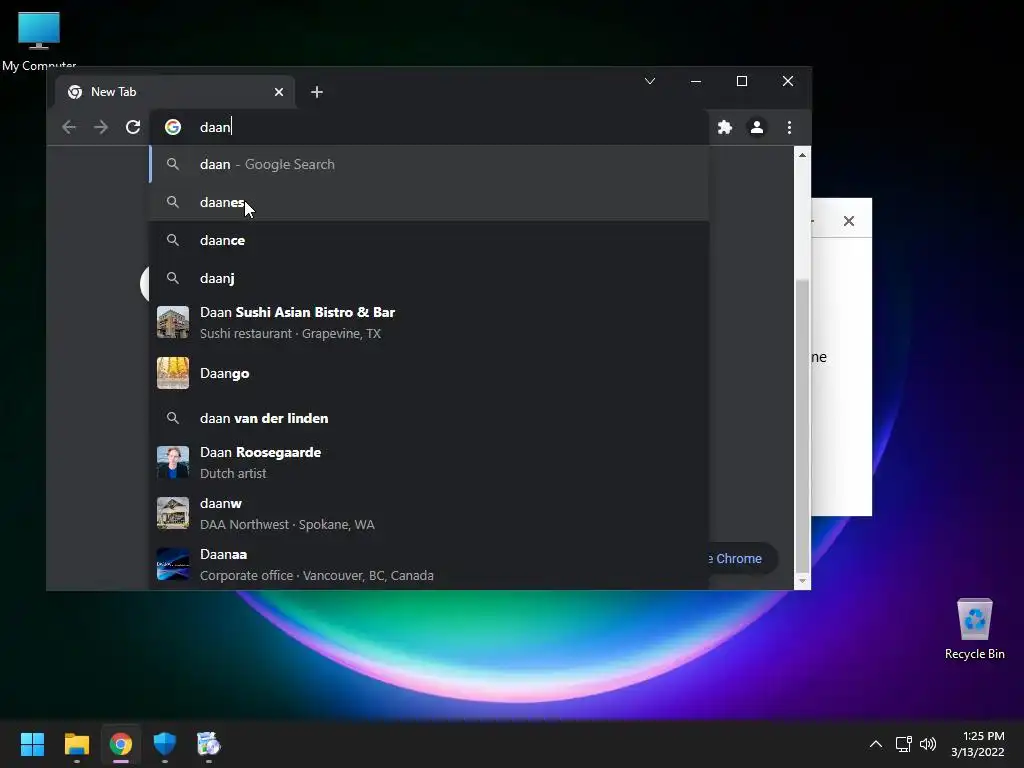Open the volume speaker tray icon
Screen dimensions: 1024x768
[928, 744]
